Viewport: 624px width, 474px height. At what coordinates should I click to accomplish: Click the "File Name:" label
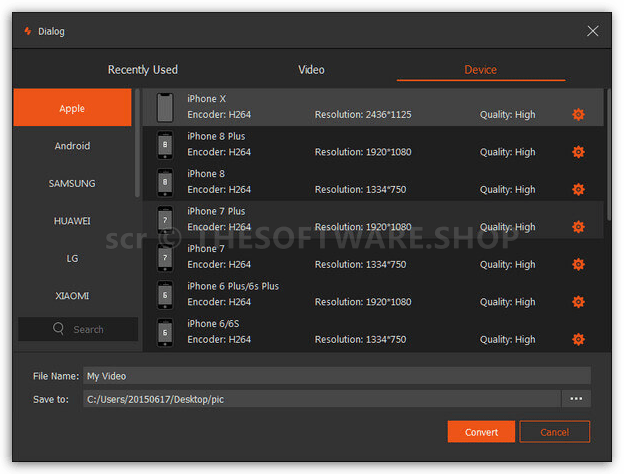pyautogui.click(x=56, y=376)
